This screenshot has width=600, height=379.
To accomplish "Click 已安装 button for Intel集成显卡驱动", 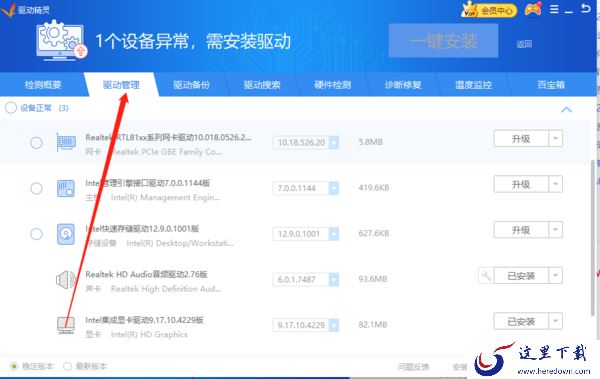I will (521, 321).
